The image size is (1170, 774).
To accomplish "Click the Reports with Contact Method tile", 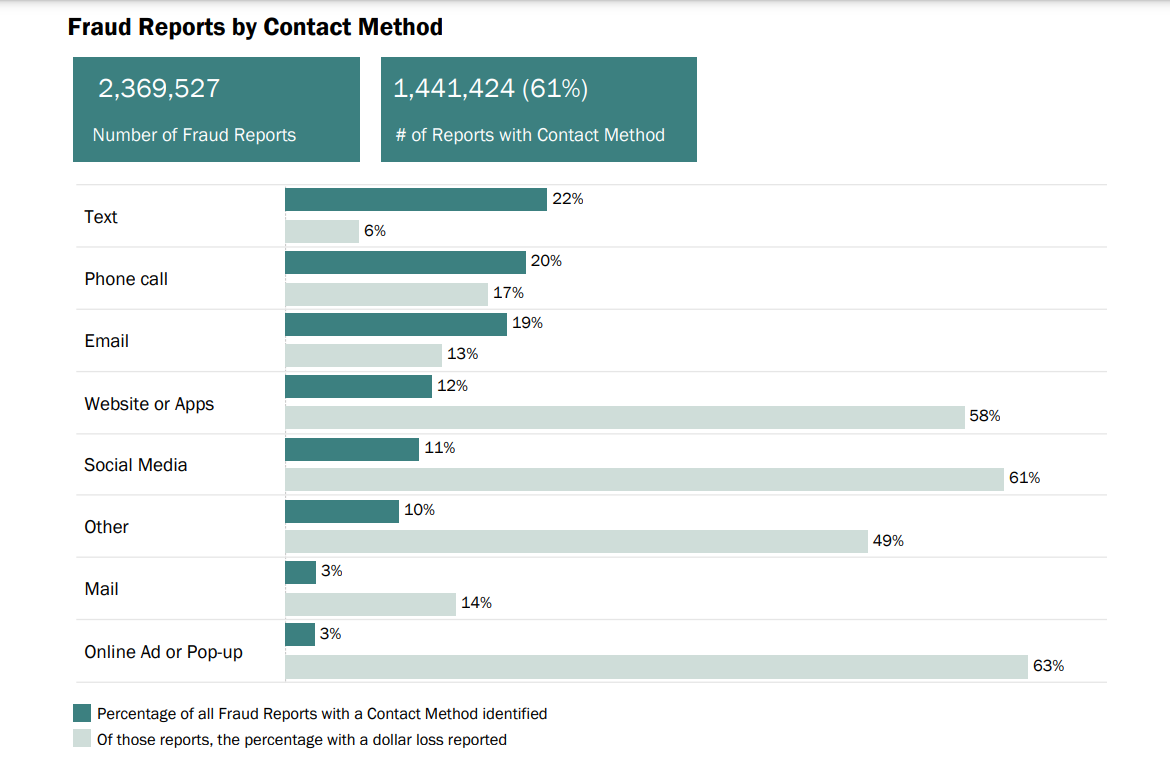I will 538,109.
